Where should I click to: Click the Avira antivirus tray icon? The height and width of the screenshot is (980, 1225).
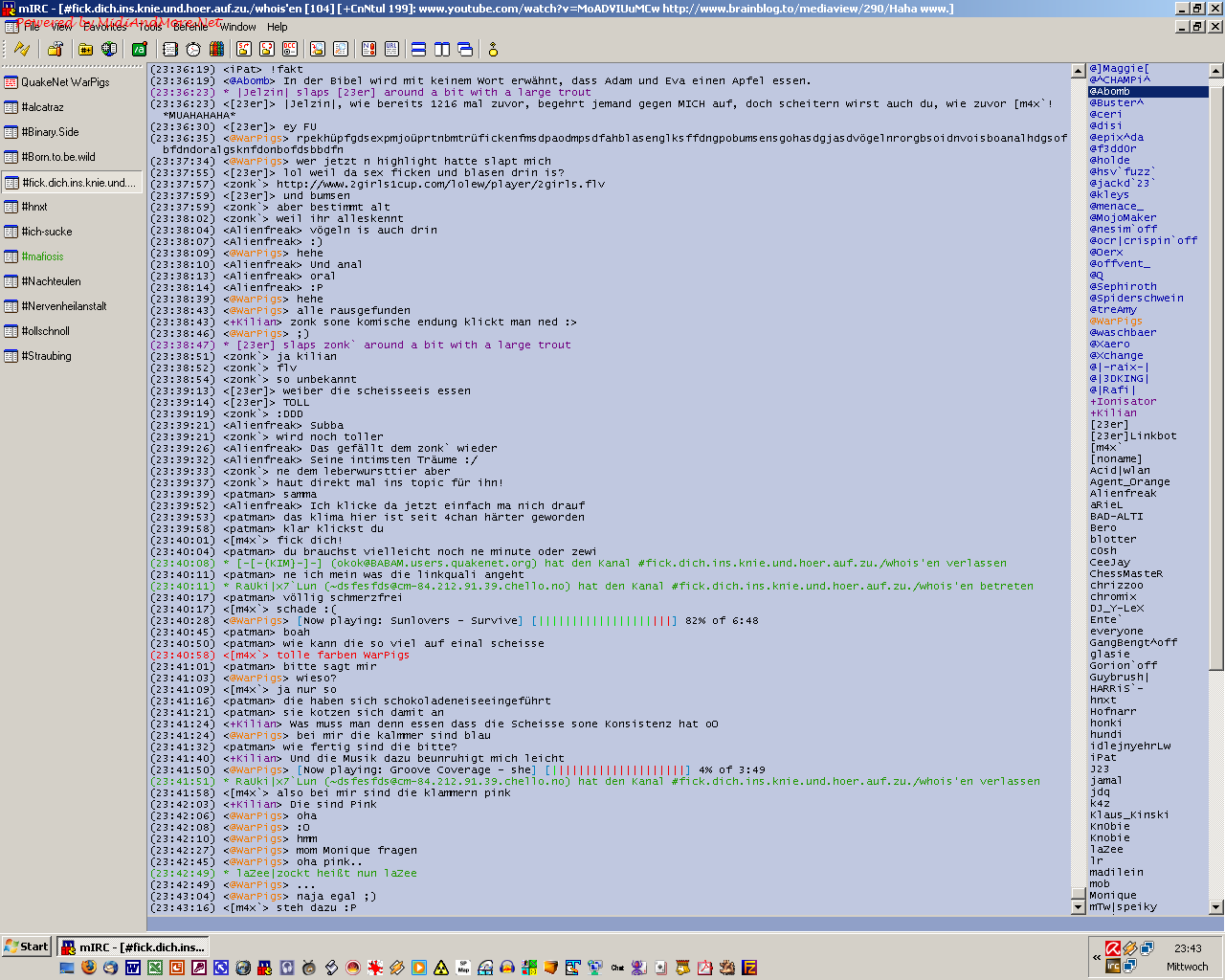1113,948
